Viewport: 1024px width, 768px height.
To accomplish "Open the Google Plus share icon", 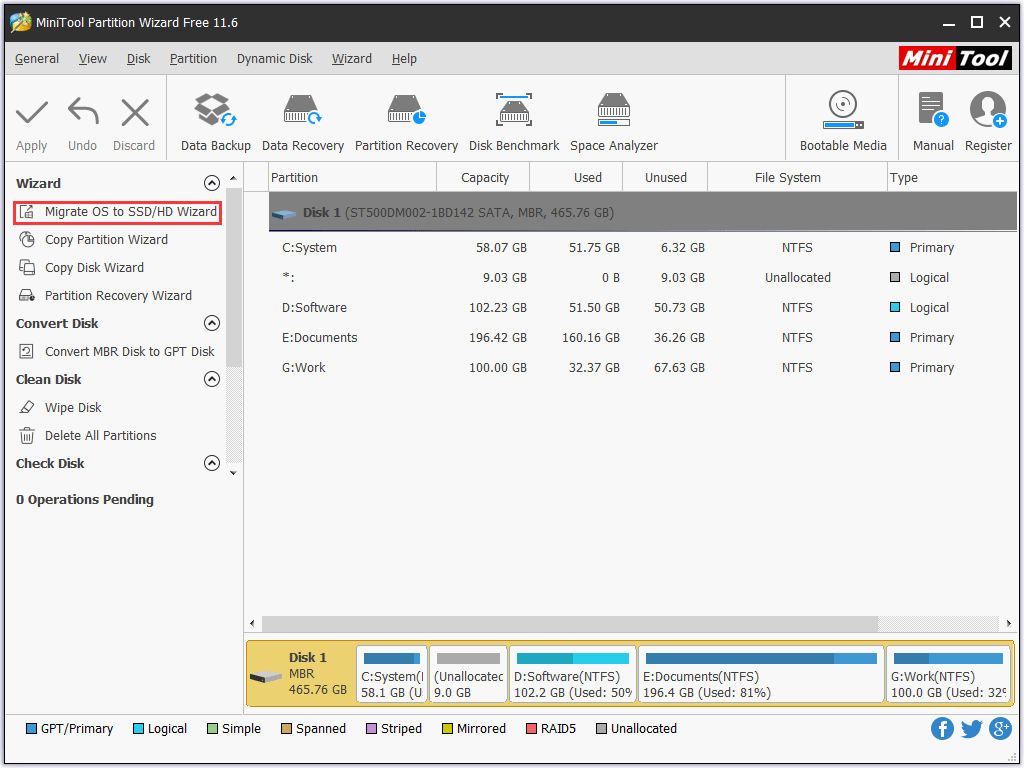I will tap(1000, 729).
